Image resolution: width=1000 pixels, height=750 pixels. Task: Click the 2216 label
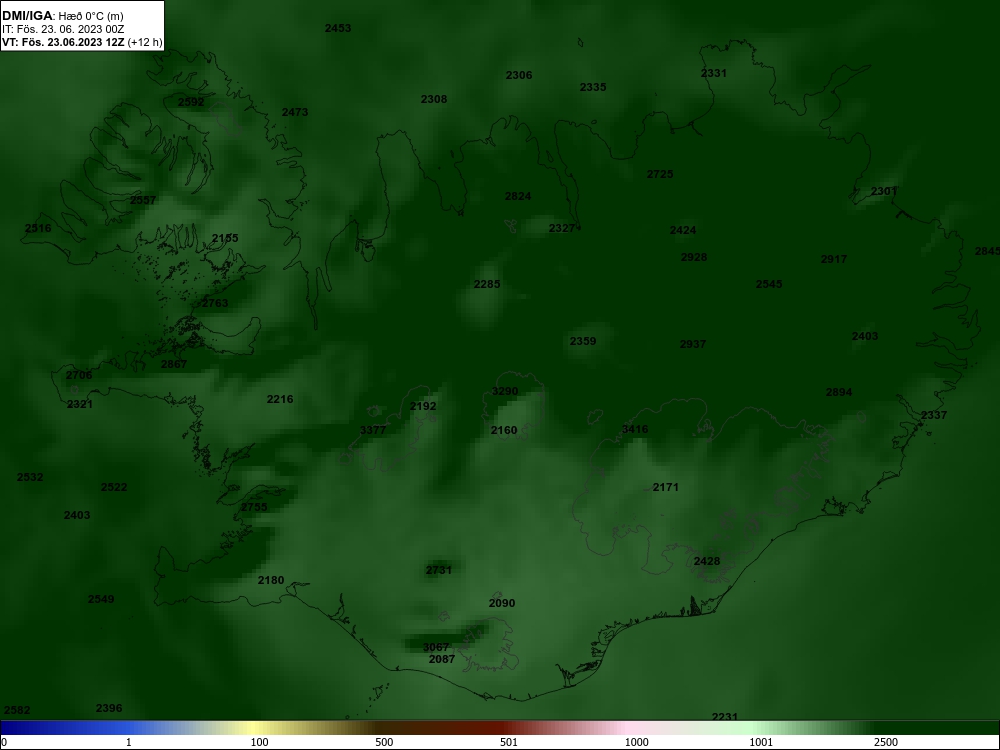tap(280, 399)
